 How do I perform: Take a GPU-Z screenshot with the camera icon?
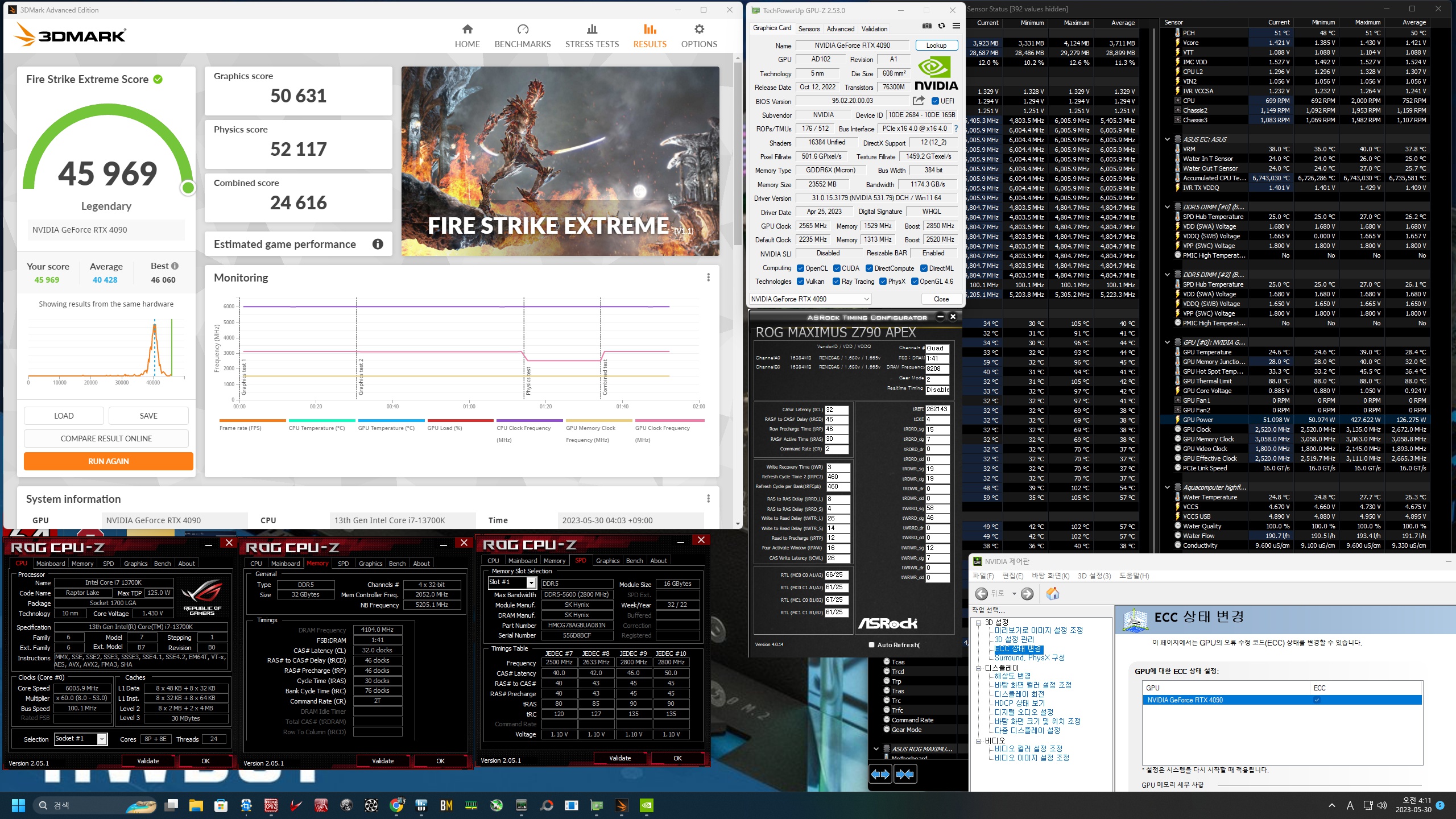927,26
